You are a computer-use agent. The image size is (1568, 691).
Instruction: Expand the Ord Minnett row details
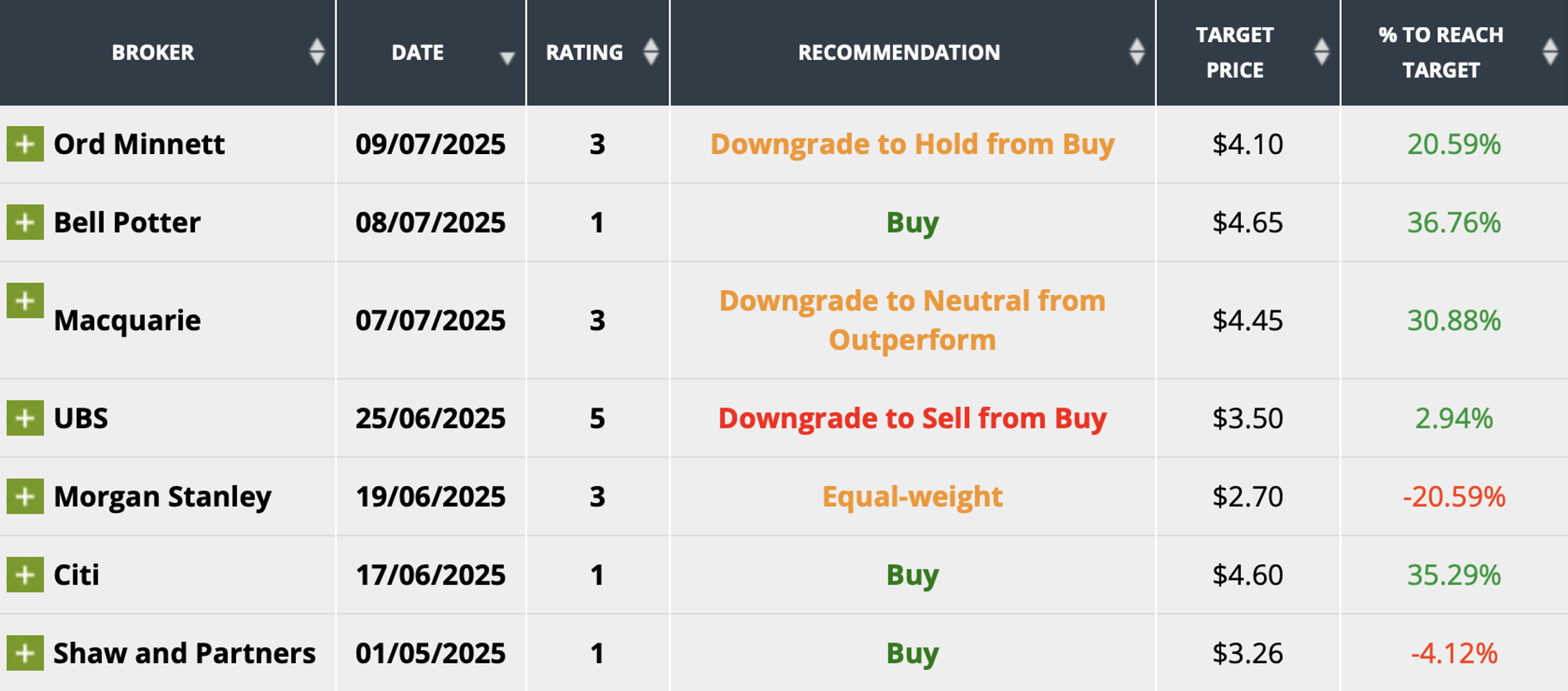[25, 144]
